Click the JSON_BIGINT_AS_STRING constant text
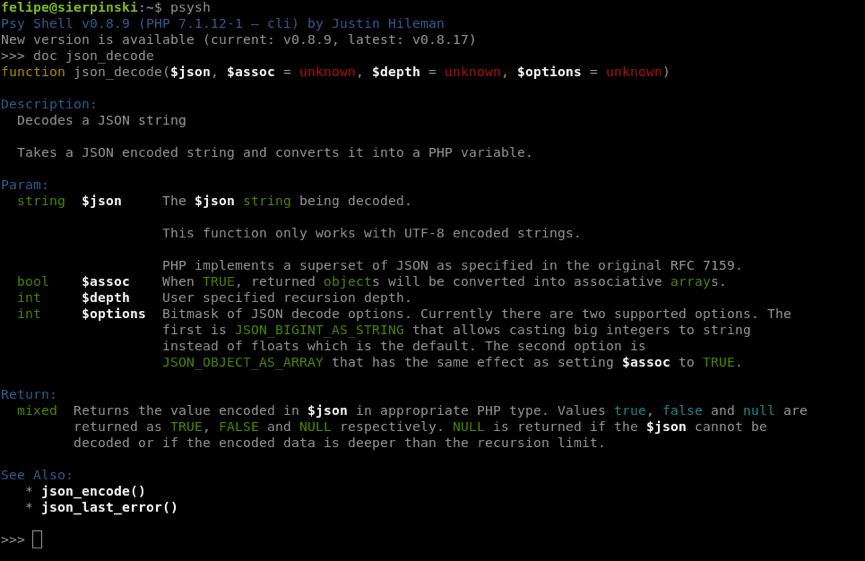 click(x=319, y=330)
